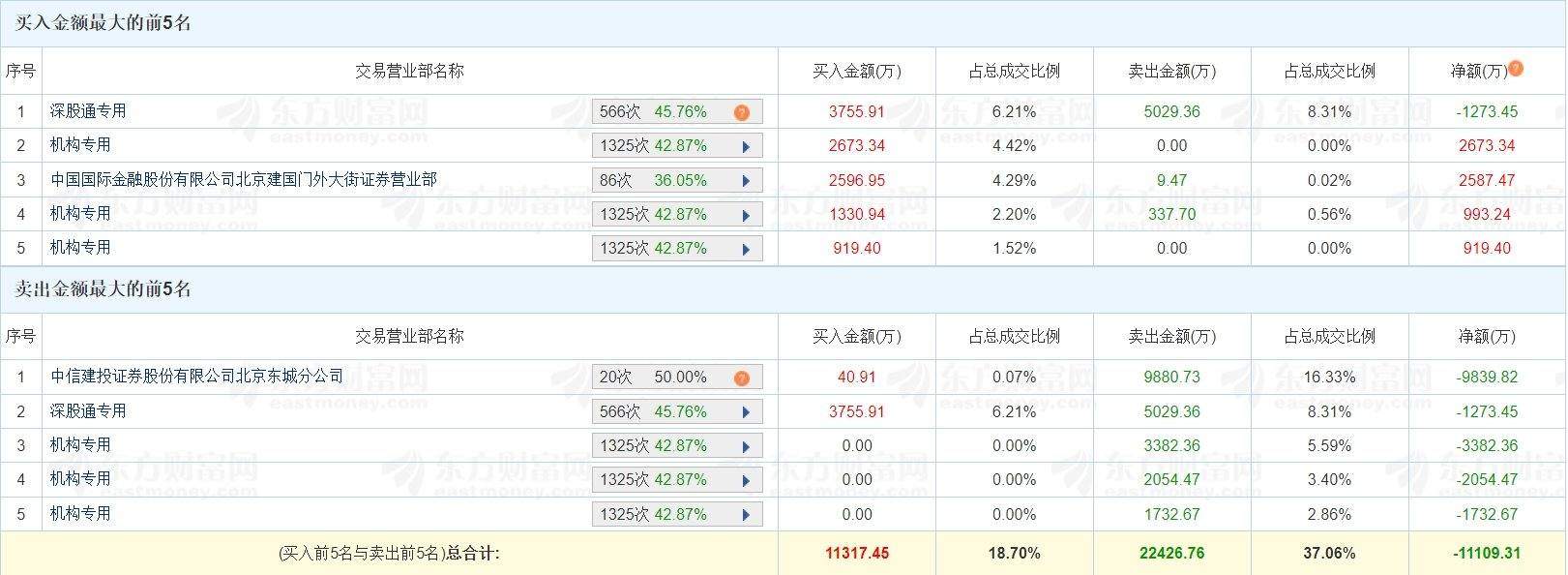The width and height of the screenshot is (1568, 575).
Task: Expand arrow in 中国国际金融 row's 86次 box
Action: [746, 181]
